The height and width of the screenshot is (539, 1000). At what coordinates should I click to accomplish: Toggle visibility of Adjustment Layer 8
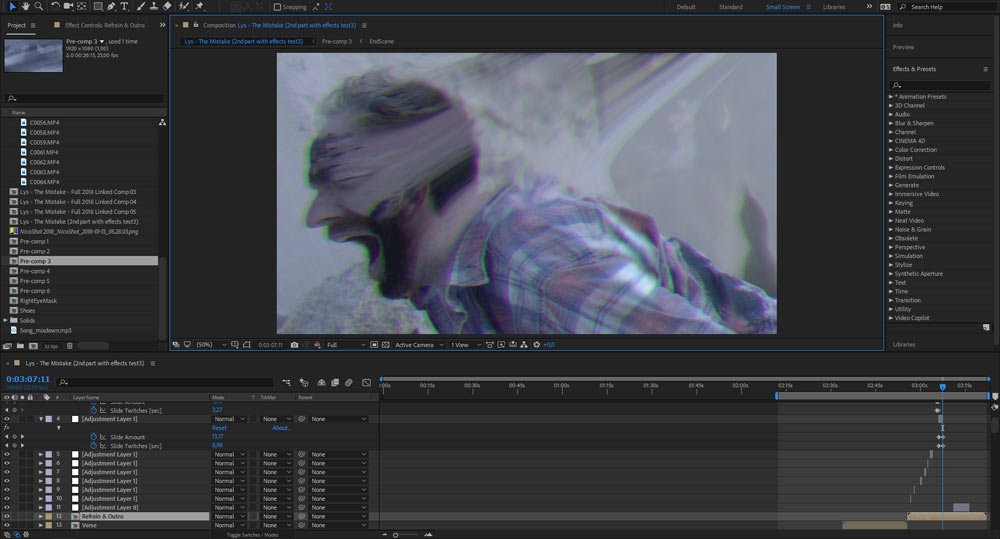[7, 507]
